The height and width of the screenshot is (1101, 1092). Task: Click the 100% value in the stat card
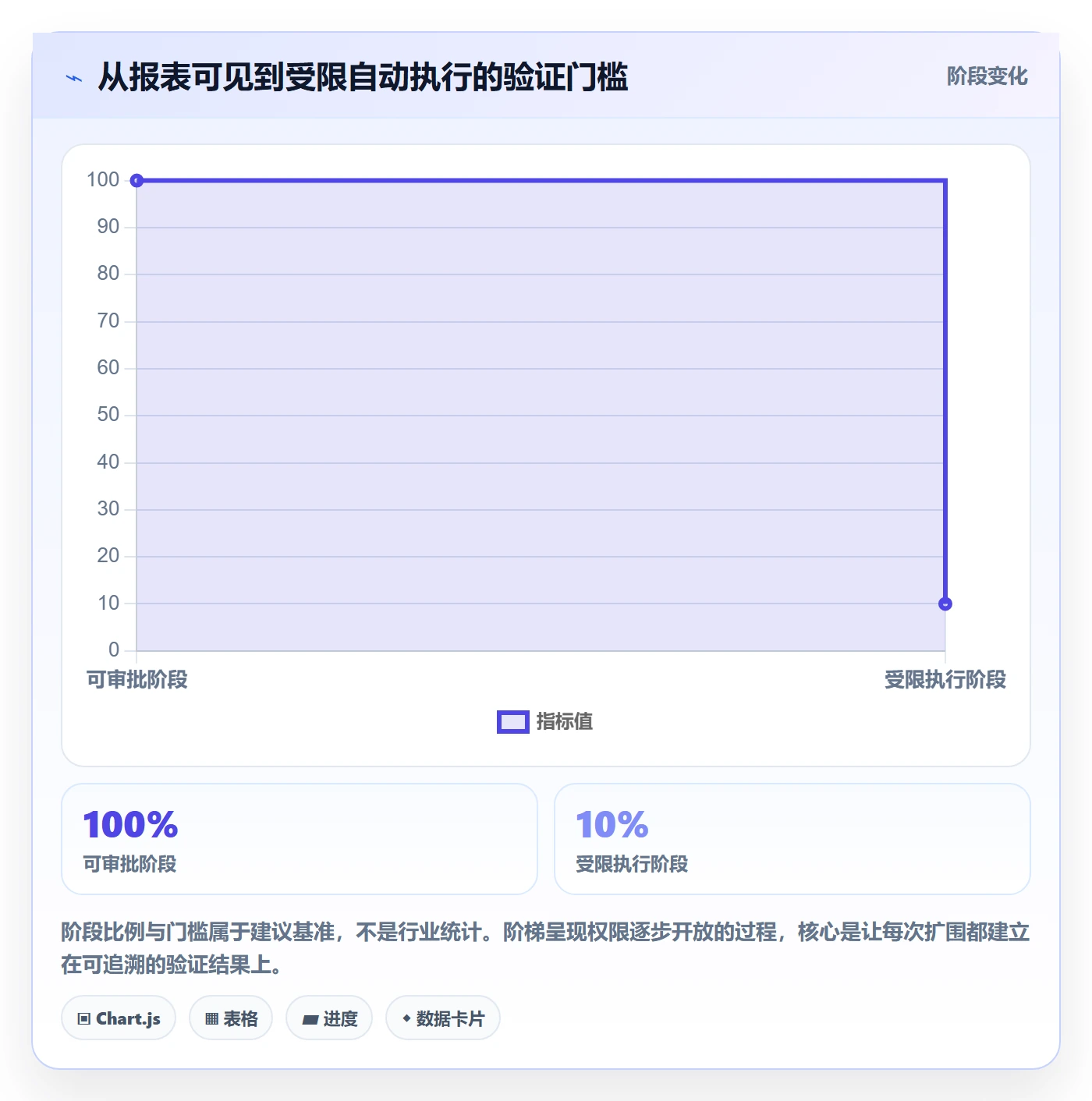pyautogui.click(x=131, y=824)
